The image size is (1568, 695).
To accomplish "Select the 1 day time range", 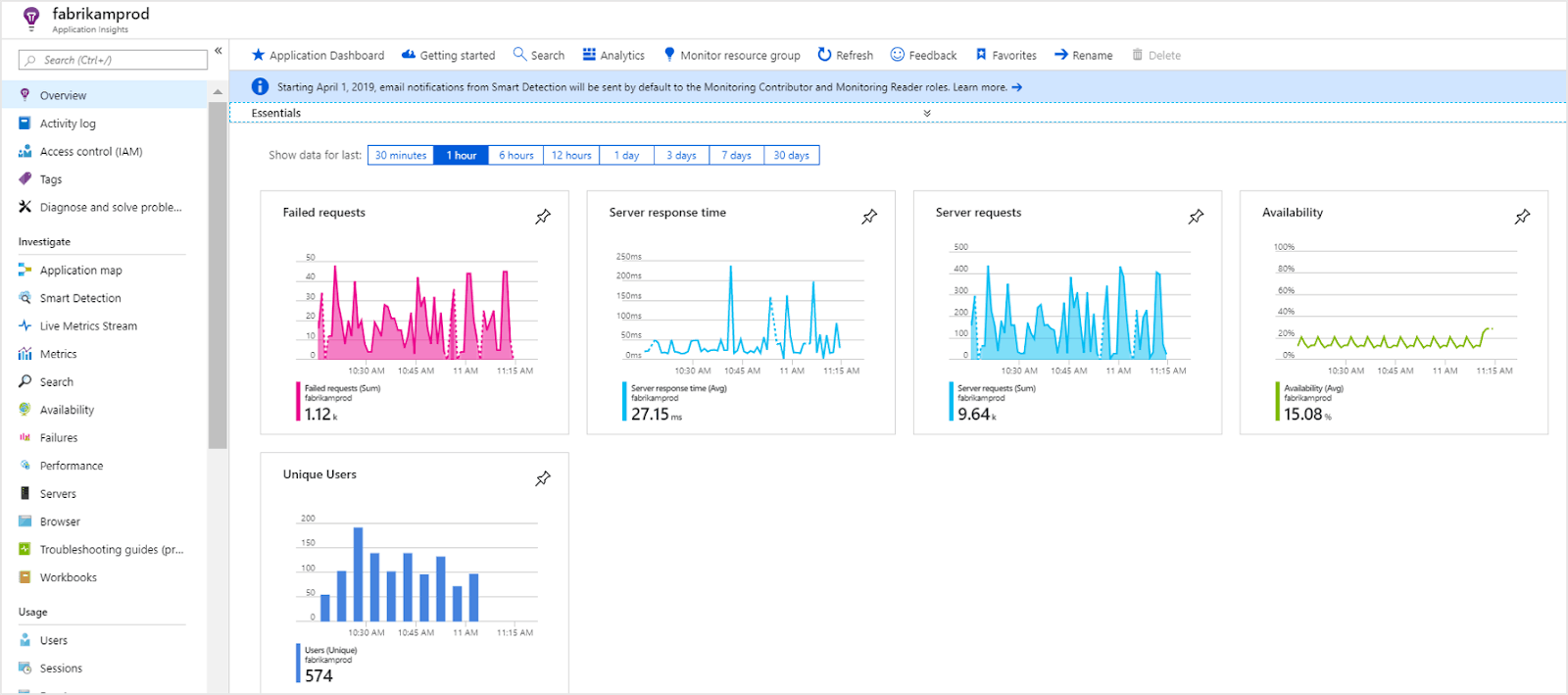I will (x=626, y=155).
